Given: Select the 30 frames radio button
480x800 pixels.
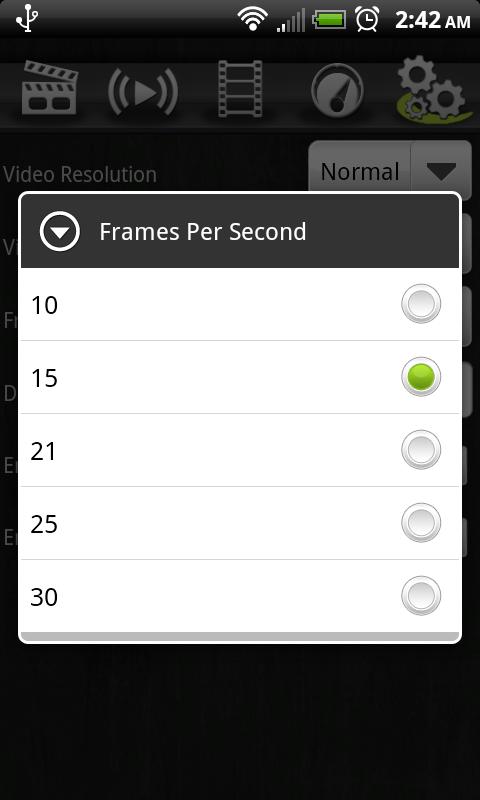Looking at the screenshot, I should [x=421, y=596].
